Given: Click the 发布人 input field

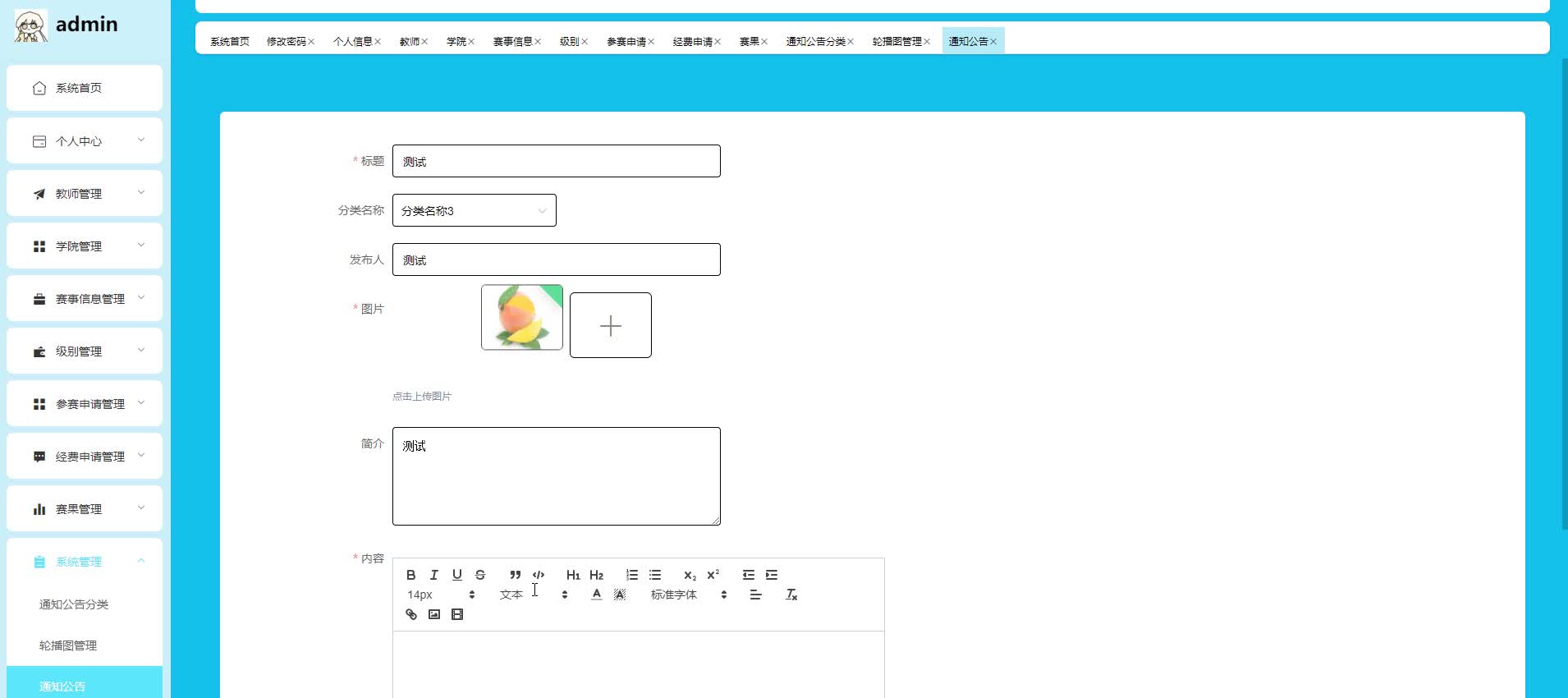Looking at the screenshot, I should 557,259.
